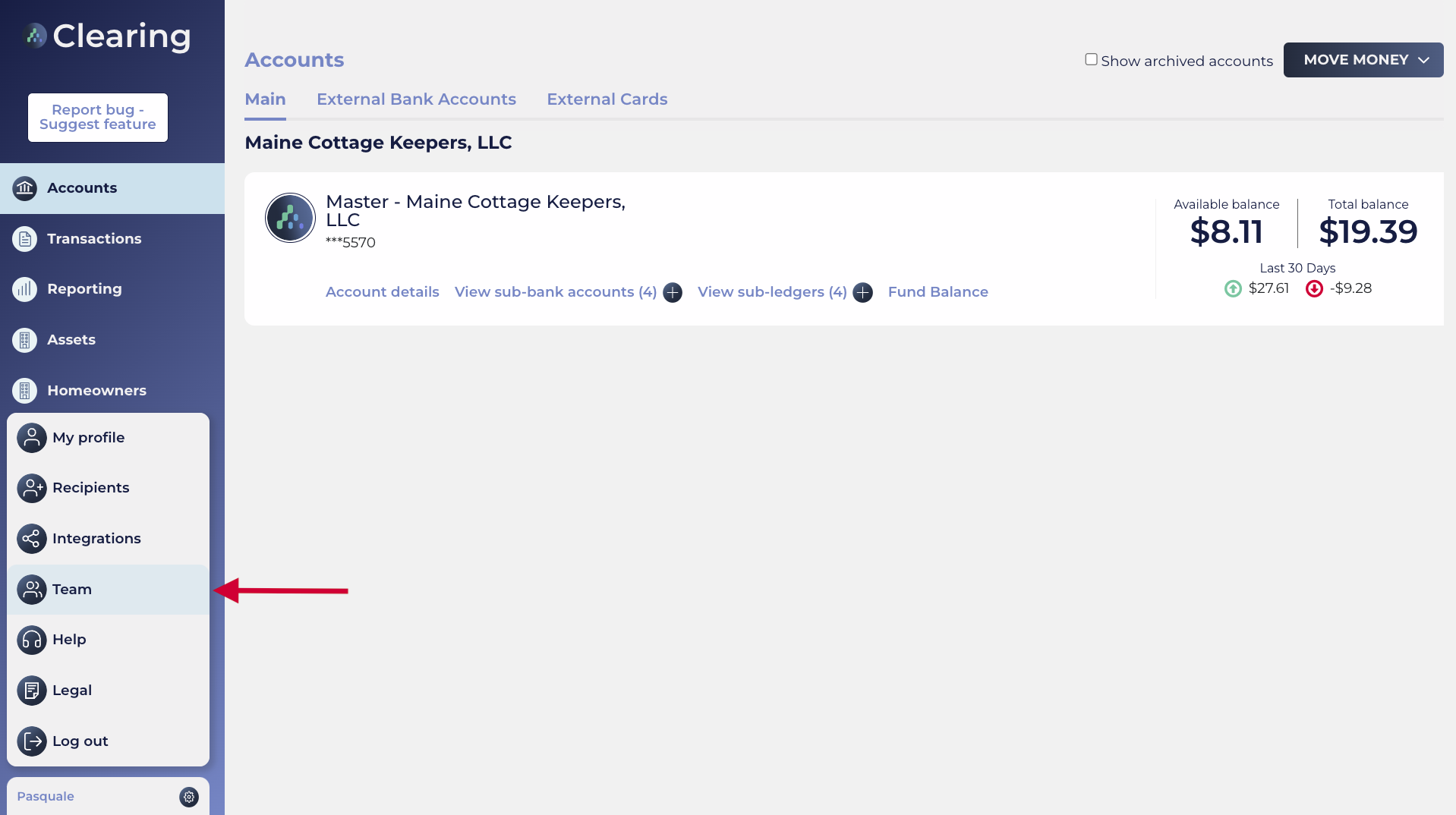Click the Last 30 Days label

(x=1297, y=269)
